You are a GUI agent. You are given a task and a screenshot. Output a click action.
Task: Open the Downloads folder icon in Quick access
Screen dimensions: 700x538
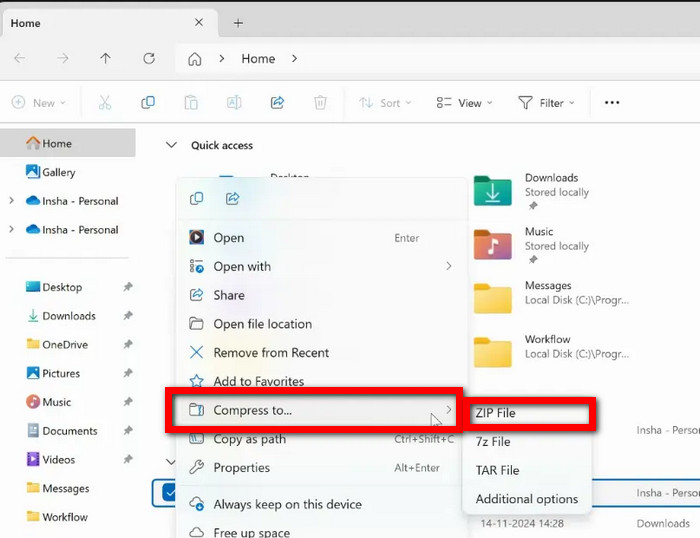coord(492,191)
